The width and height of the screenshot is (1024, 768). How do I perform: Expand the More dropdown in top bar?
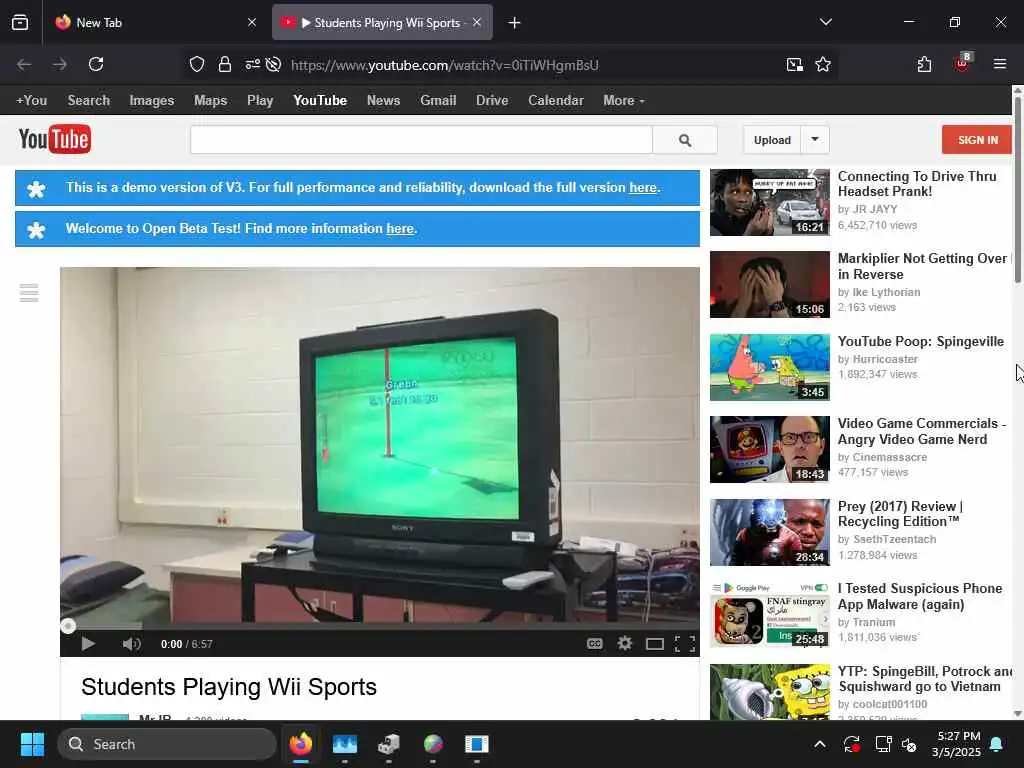tap(624, 101)
